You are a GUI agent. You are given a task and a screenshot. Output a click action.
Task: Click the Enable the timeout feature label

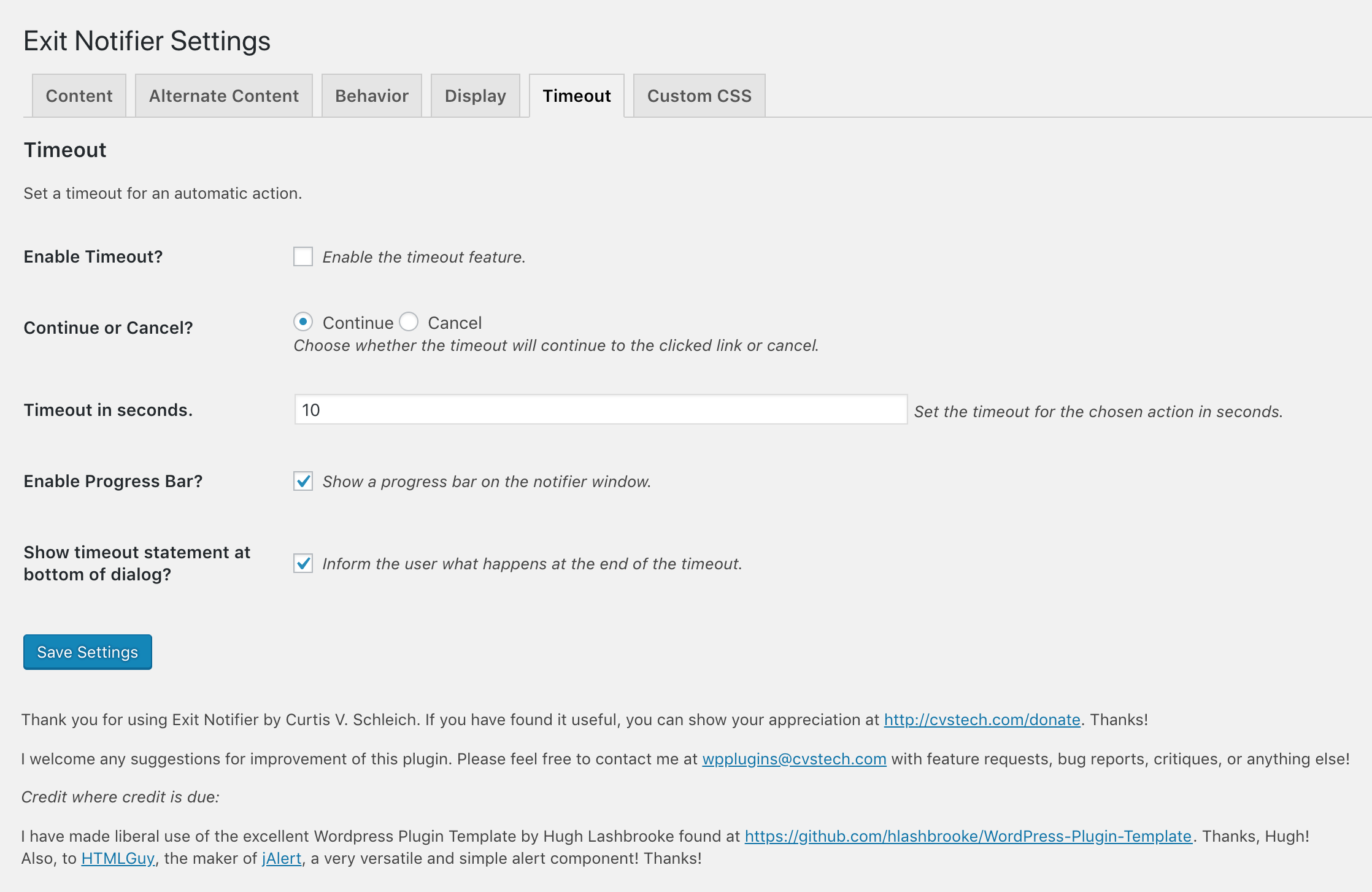click(x=424, y=257)
